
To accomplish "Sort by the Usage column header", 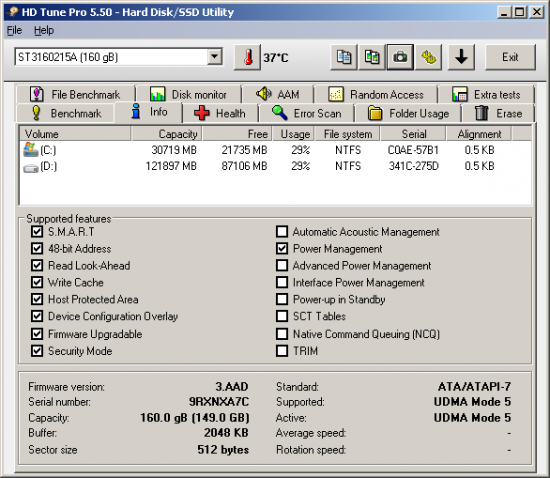I will tap(293, 134).
